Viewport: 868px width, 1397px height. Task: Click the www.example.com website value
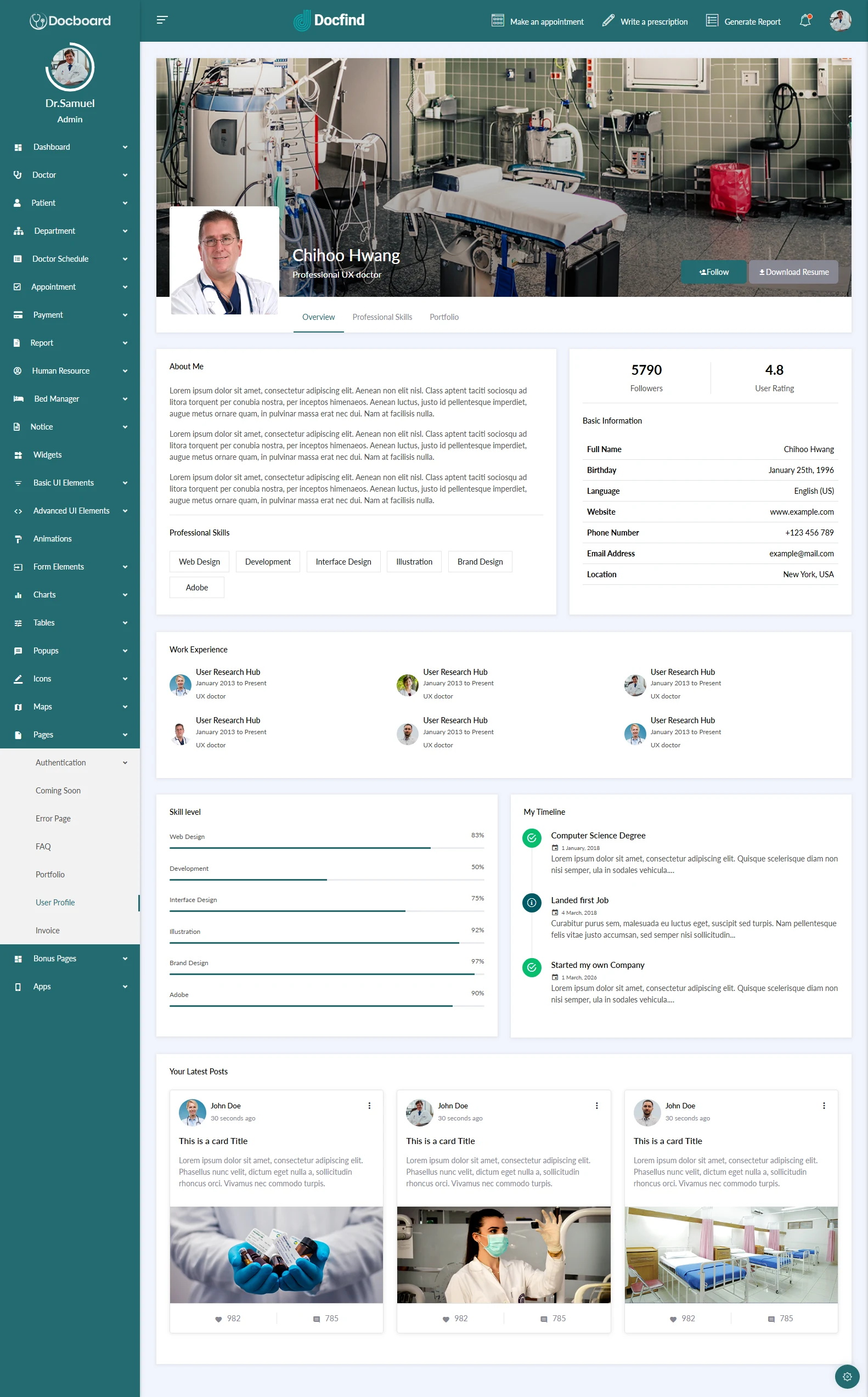click(x=802, y=512)
